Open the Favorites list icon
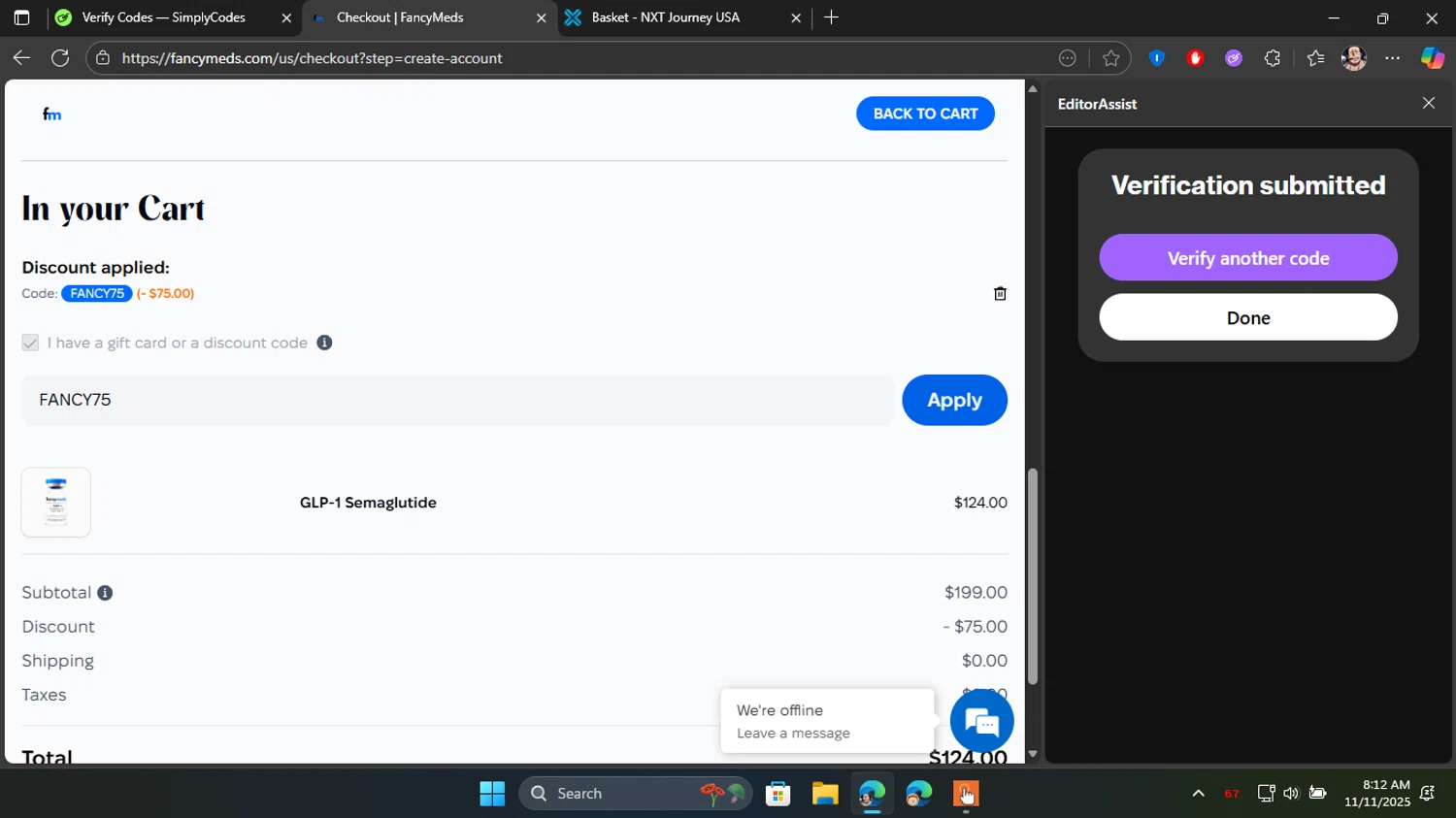1456x818 pixels. (x=1315, y=58)
